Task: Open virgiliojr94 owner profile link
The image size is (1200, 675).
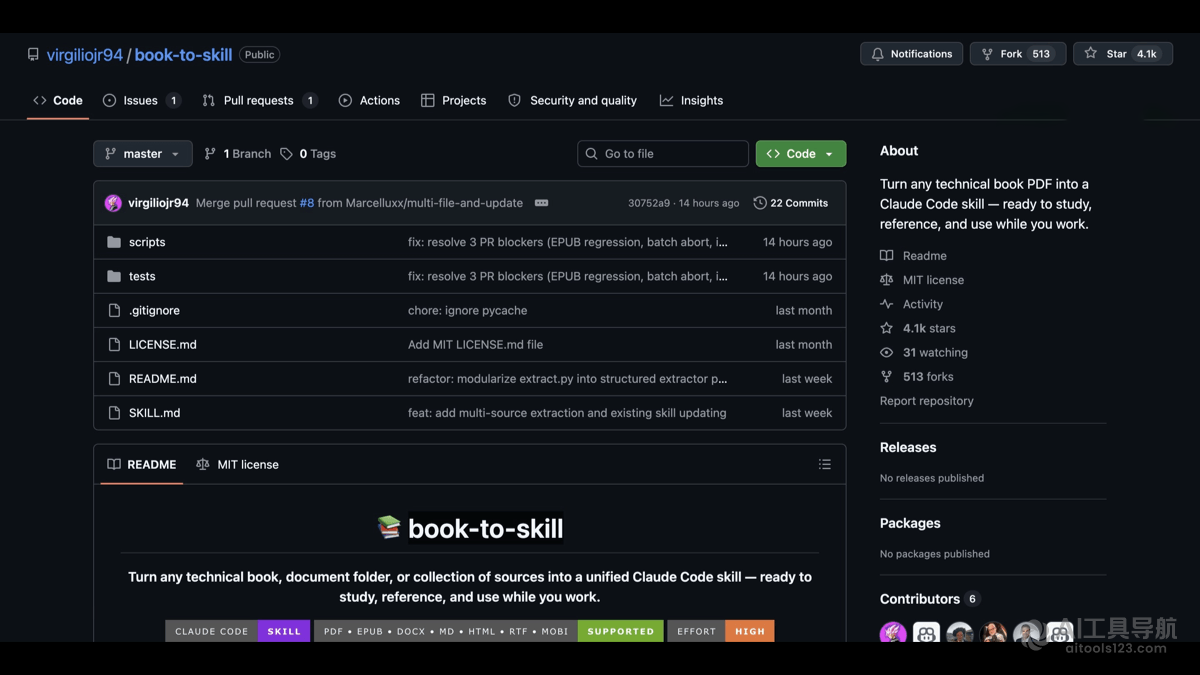Action: (85, 55)
